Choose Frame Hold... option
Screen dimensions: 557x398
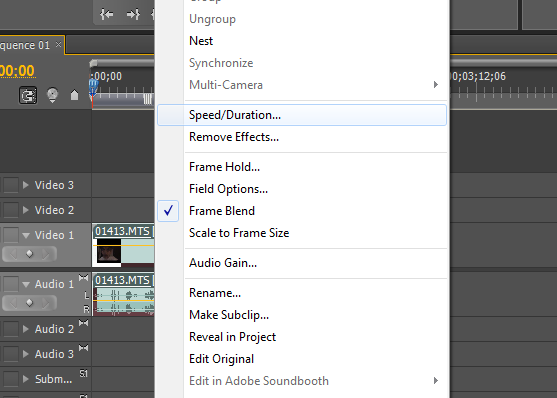pos(302,167)
